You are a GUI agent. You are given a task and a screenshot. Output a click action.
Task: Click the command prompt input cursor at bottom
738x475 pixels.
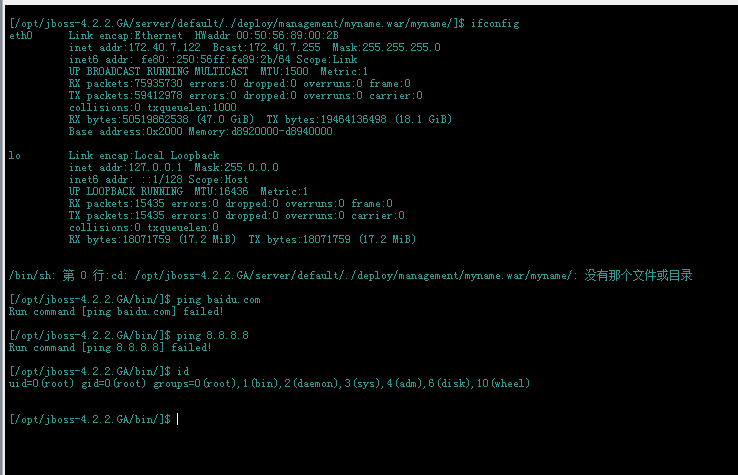(x=177, y=419)
